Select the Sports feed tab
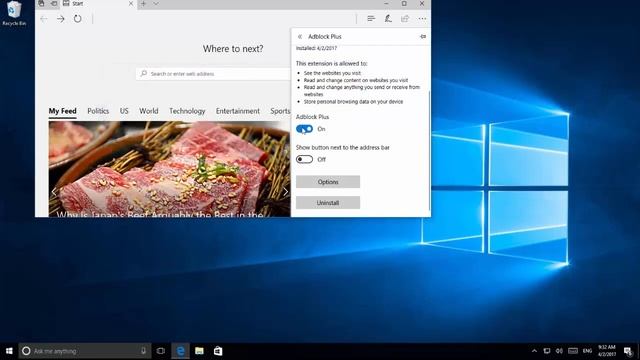Image resolution: width=640 pixels, height=360 pixels. [x=280, y=111]
